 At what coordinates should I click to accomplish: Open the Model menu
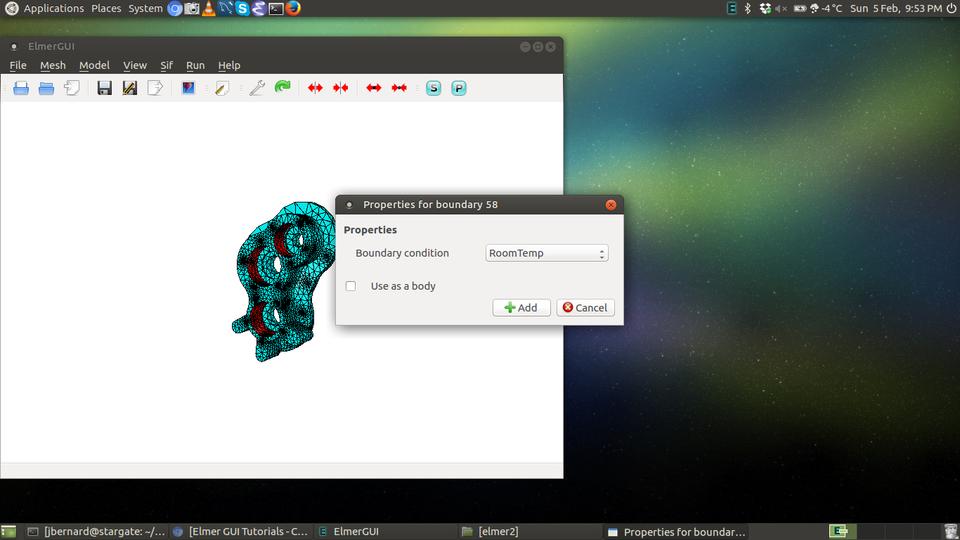pyautogui.click(x=94, y=65)
